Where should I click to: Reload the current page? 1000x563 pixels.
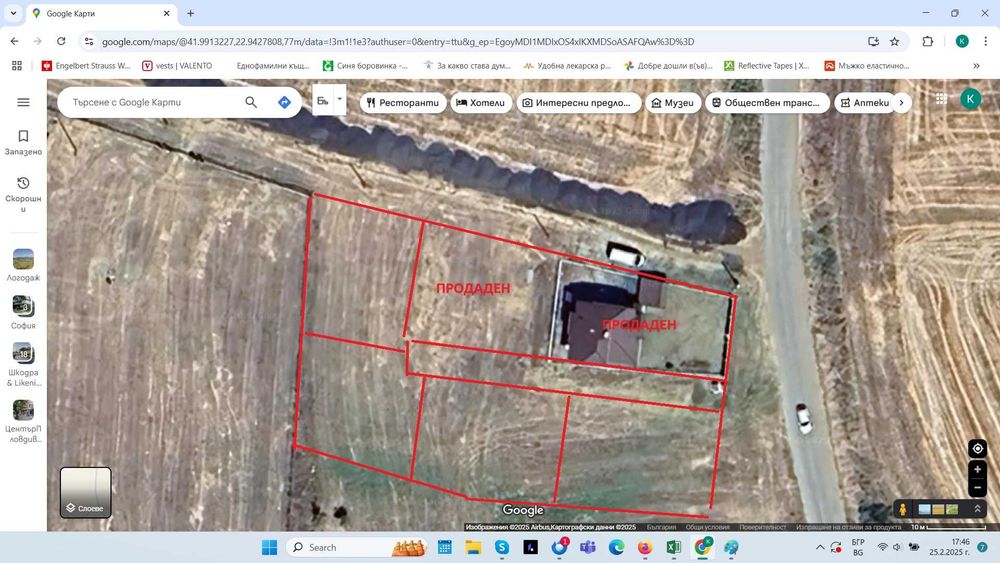point(61,41)
